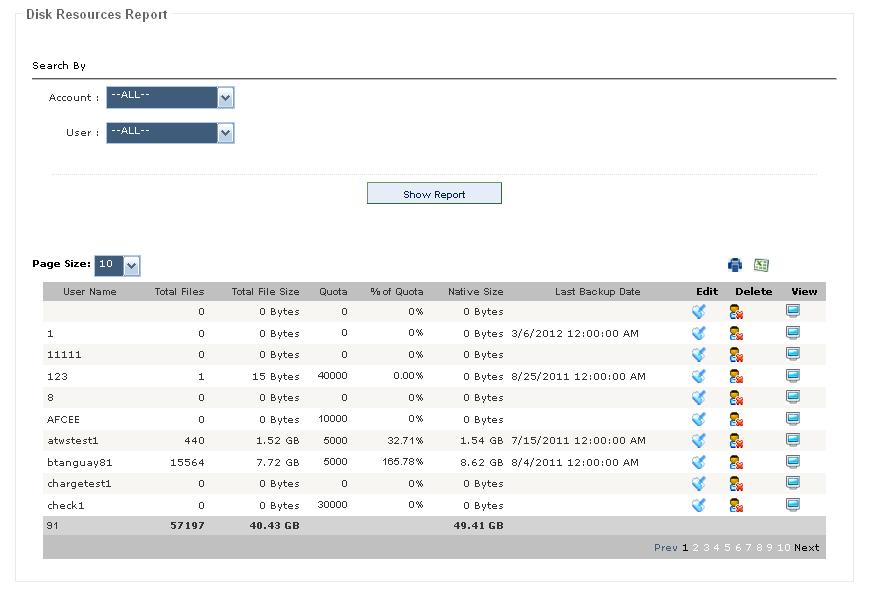The width and height of the screenshot is (872, 592).
Task: Open the Account dropdown
Action: point(170,97)
